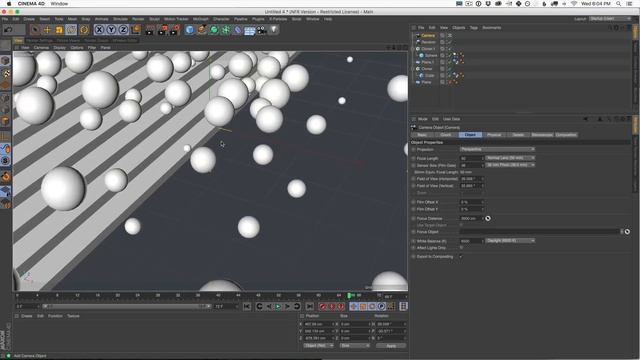Open the viewport Cameras menu
The width and height of the screenshot is (640, 360).
click(x=41, y=48)
